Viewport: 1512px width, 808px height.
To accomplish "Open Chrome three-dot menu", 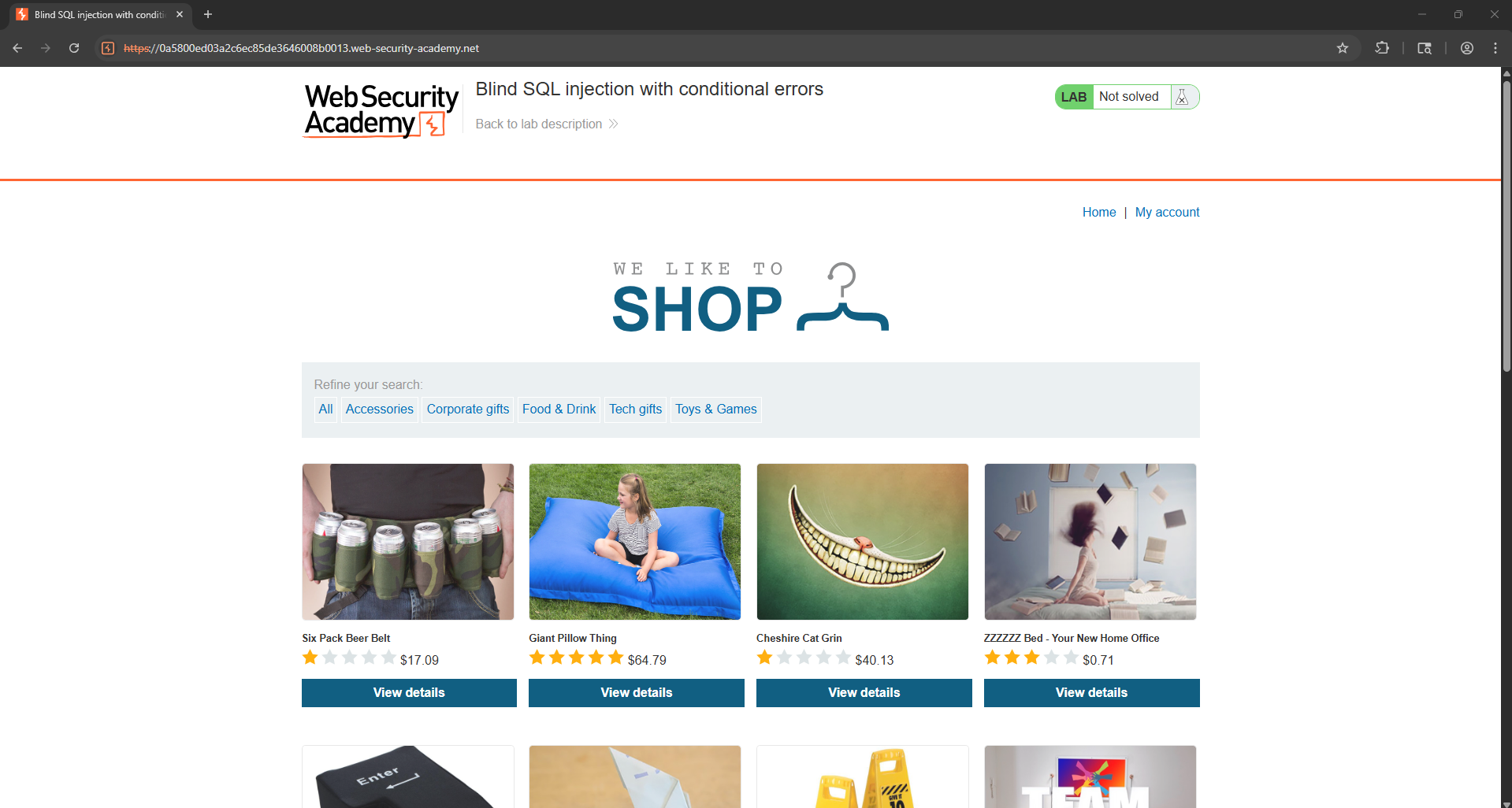I will point(1495,48).
